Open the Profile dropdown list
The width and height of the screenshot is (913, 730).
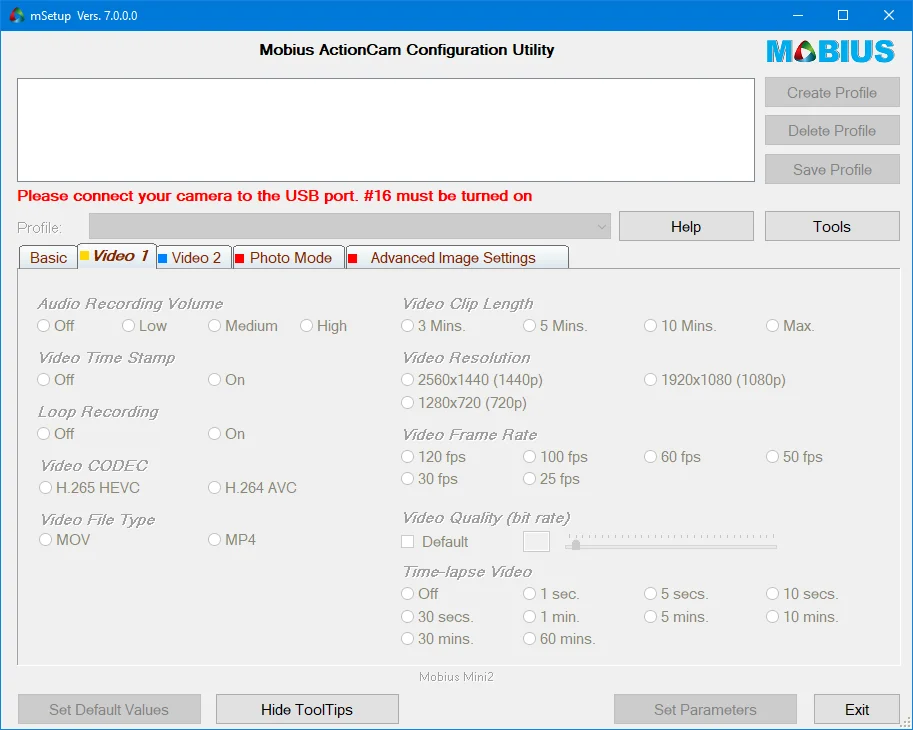[x=350, y=226]
